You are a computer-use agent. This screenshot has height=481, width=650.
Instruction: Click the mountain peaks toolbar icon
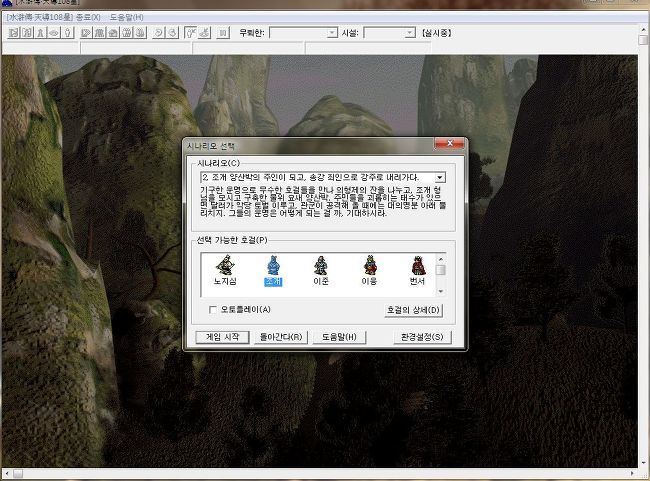click(x=99, y=33)
